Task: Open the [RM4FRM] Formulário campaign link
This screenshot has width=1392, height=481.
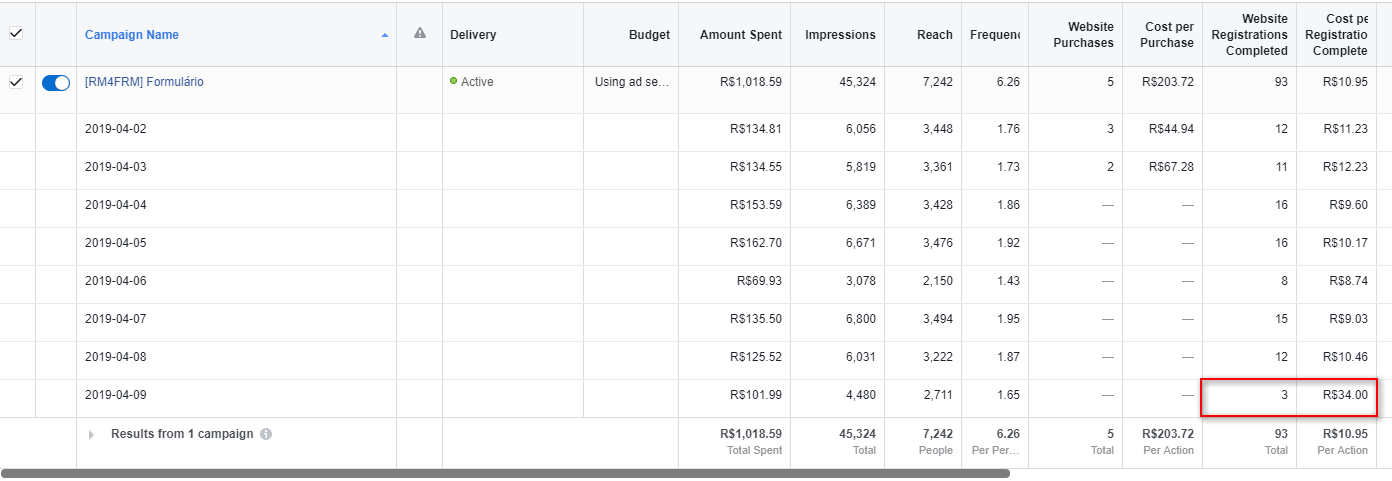Action: click(x=144, y=82)
